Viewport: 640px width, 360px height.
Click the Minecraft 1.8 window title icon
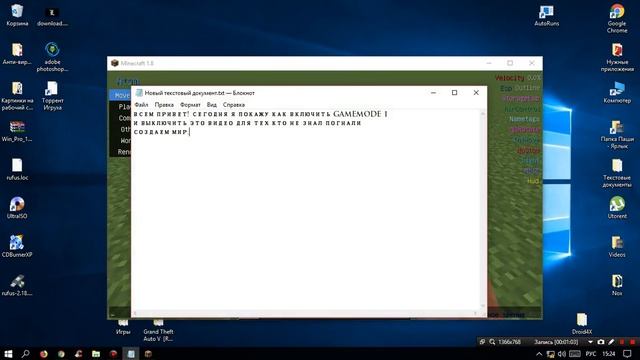[115, 63]
